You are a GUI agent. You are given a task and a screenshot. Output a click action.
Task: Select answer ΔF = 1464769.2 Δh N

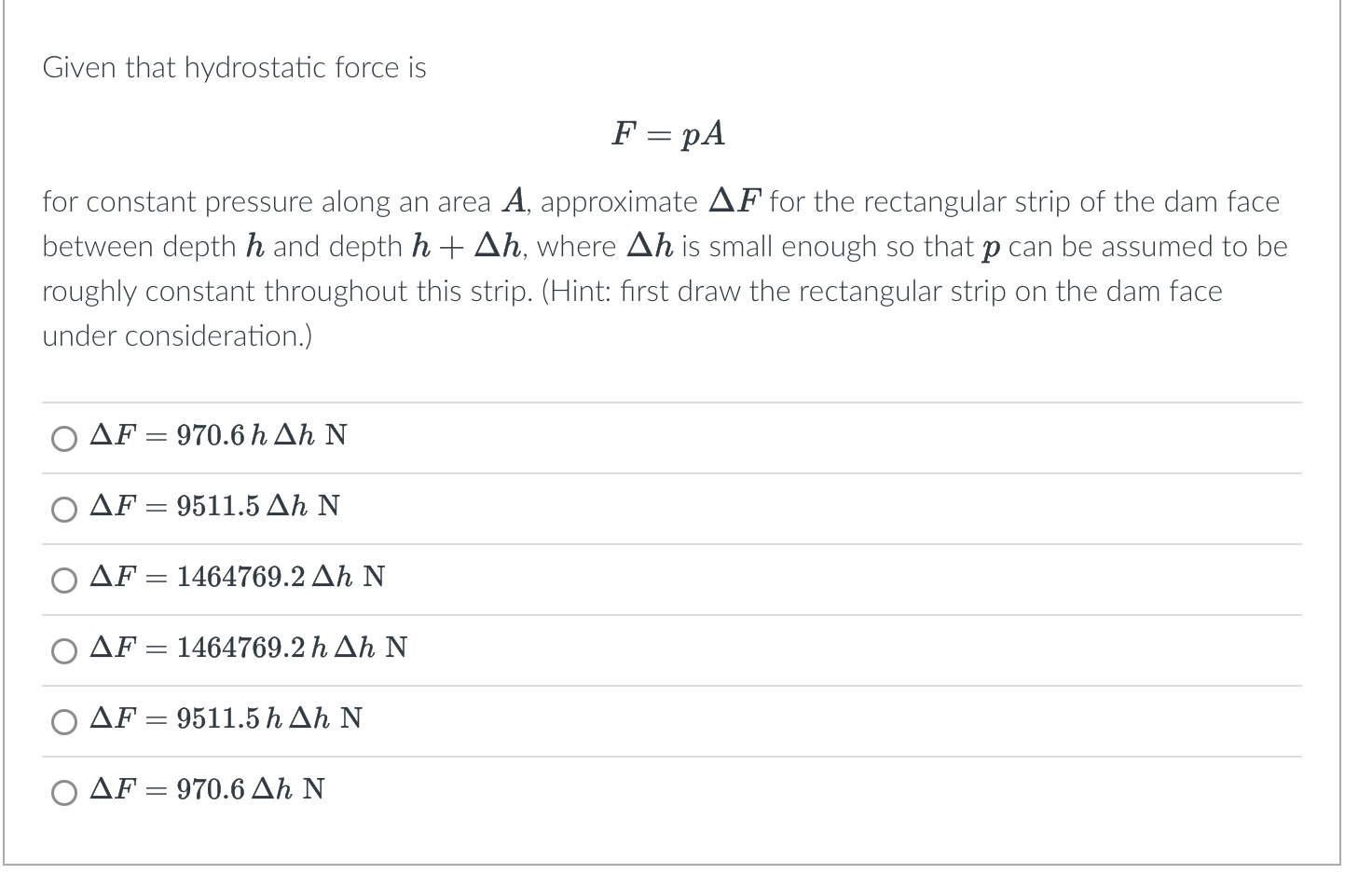(64, 580)
